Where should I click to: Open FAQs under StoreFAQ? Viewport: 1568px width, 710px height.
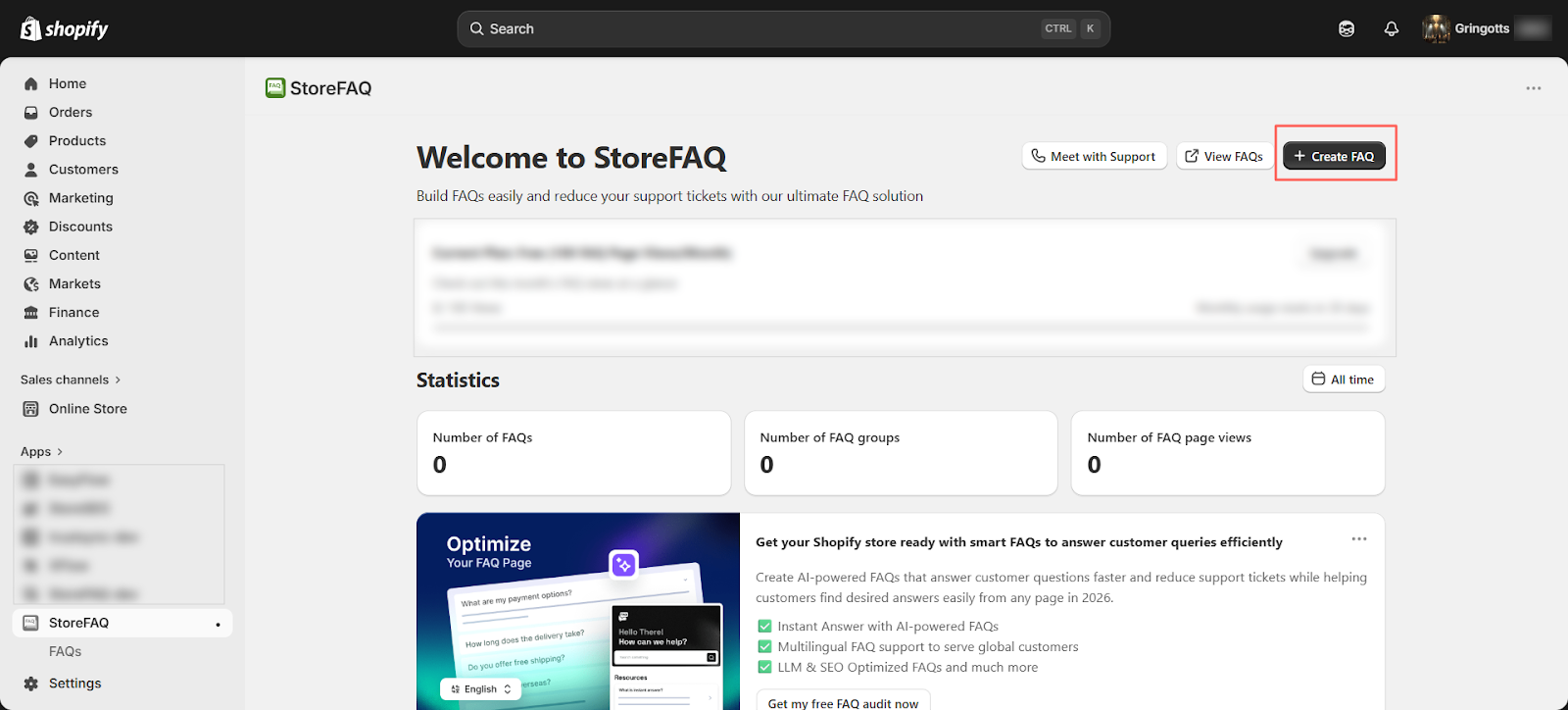tap(66, 651)
